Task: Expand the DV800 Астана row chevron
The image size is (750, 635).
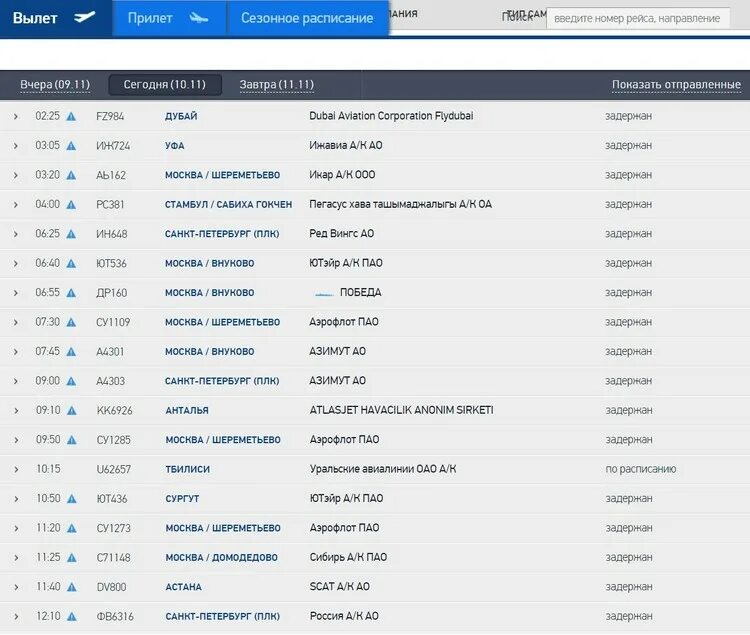Action: point(16,587)
